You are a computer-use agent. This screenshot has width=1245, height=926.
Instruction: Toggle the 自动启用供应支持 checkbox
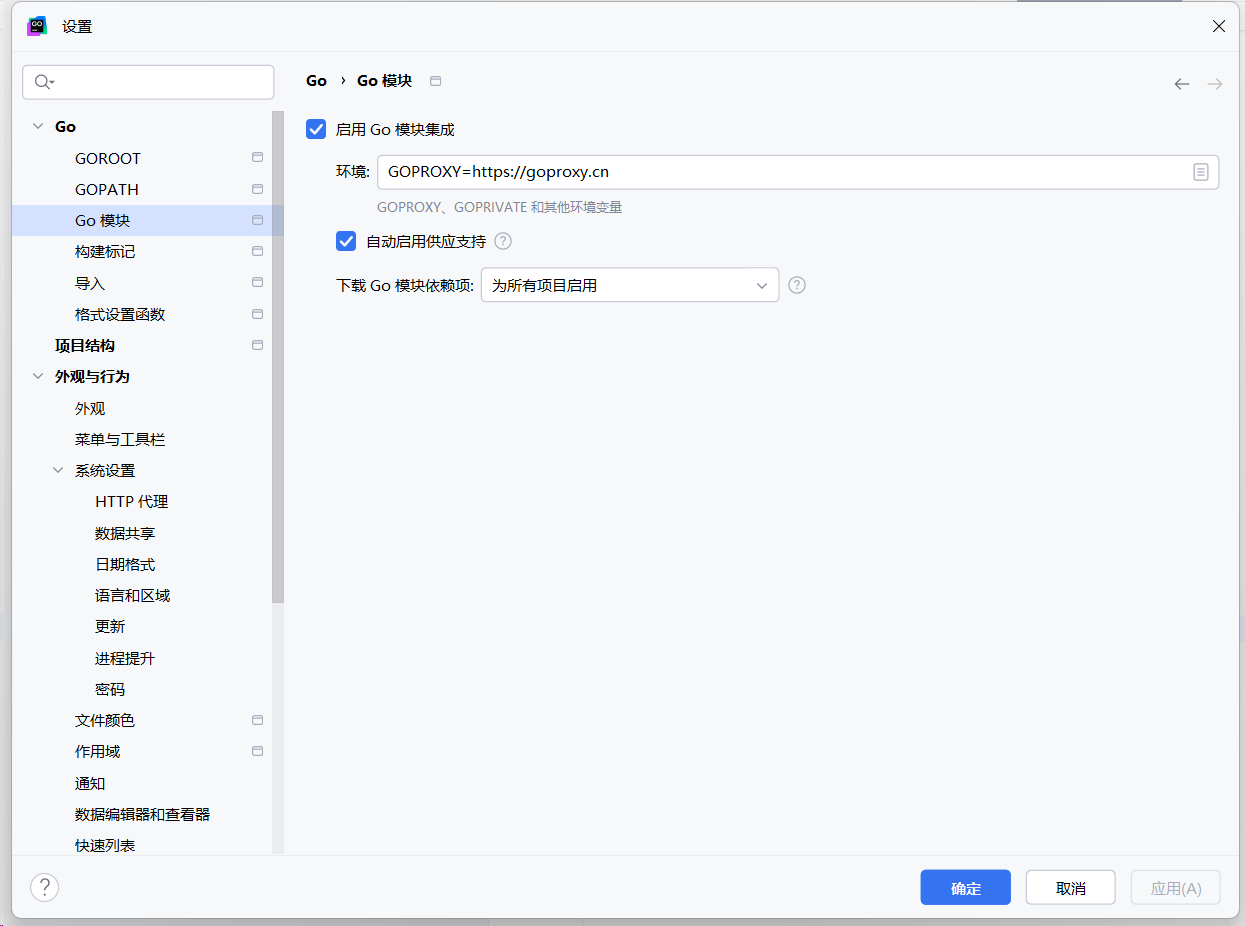coord(346,241)
